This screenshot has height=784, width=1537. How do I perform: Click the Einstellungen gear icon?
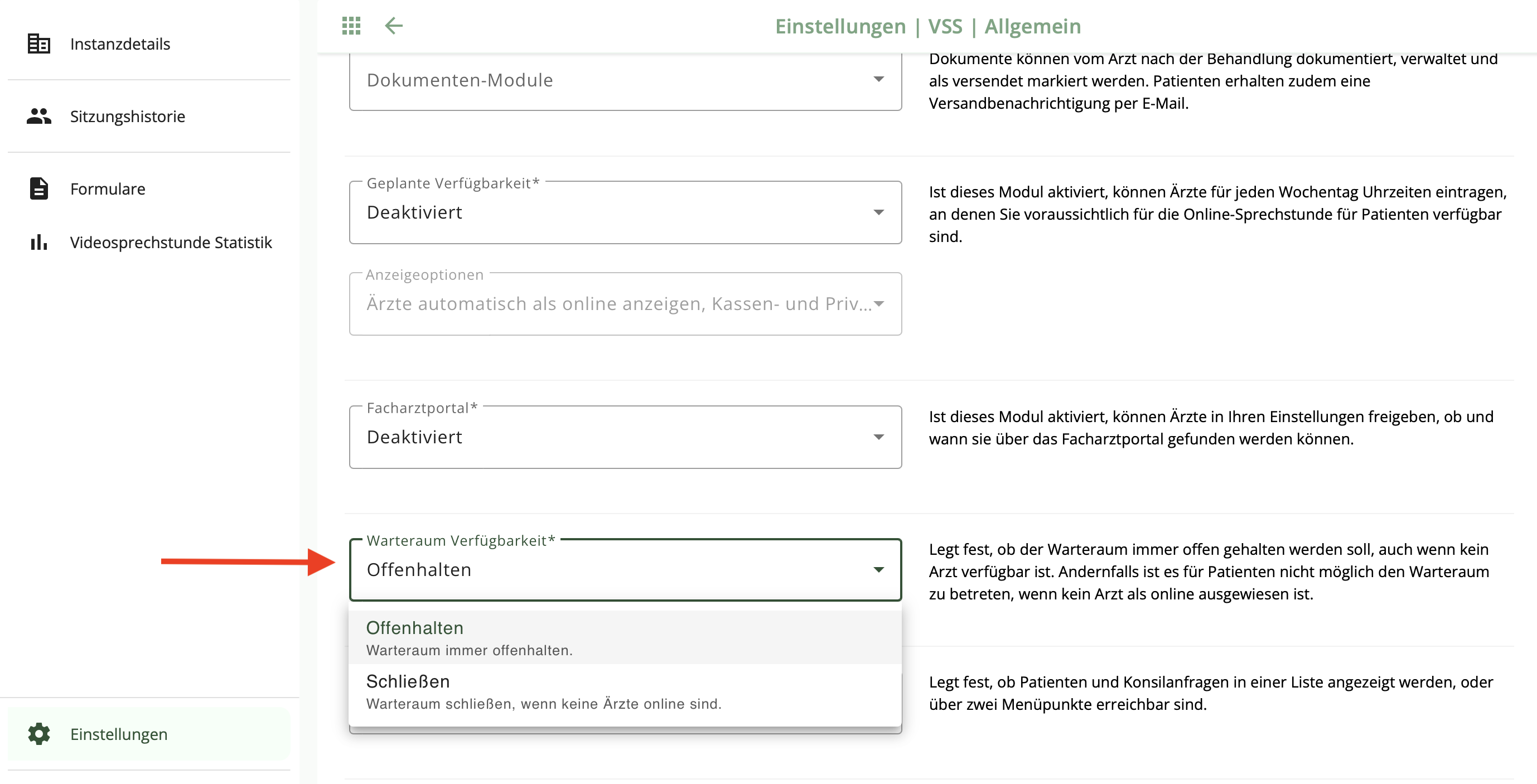point(39,734)
